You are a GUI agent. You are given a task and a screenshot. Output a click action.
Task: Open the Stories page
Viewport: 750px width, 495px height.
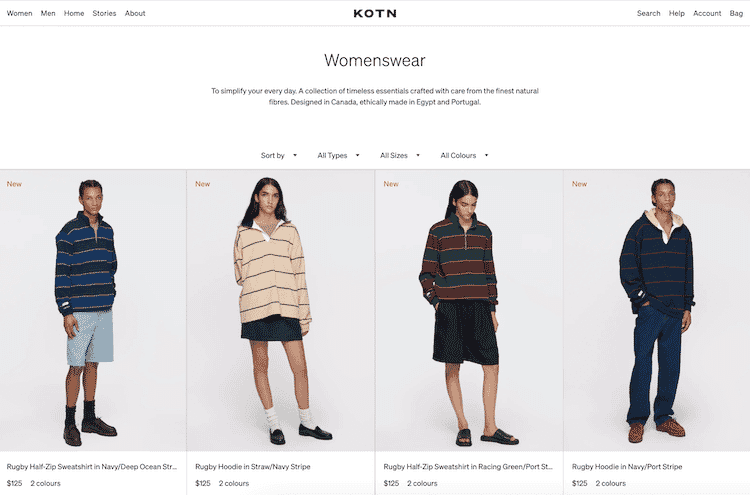pyautogui.click(x=104, y=13)
